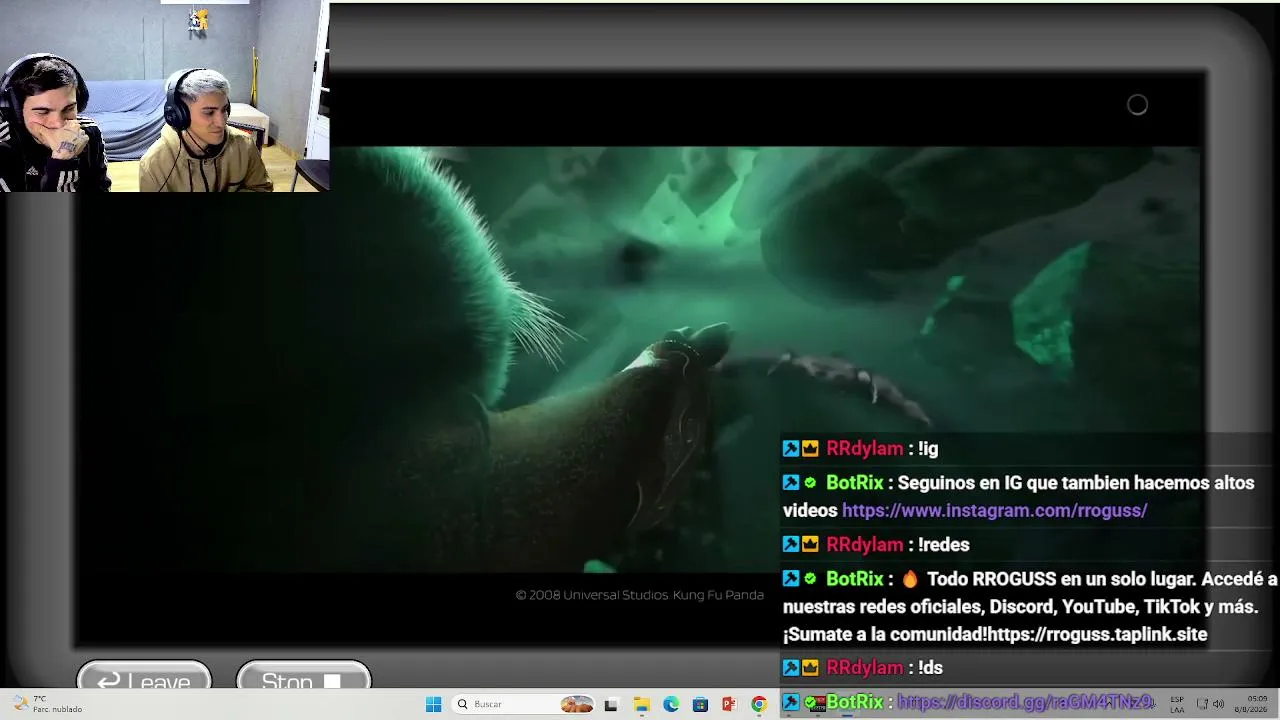Click the moderator sword badge on BotRix 'Seguinos' message
This screenshot has width=1280, height=720.
tap(791, 483)
